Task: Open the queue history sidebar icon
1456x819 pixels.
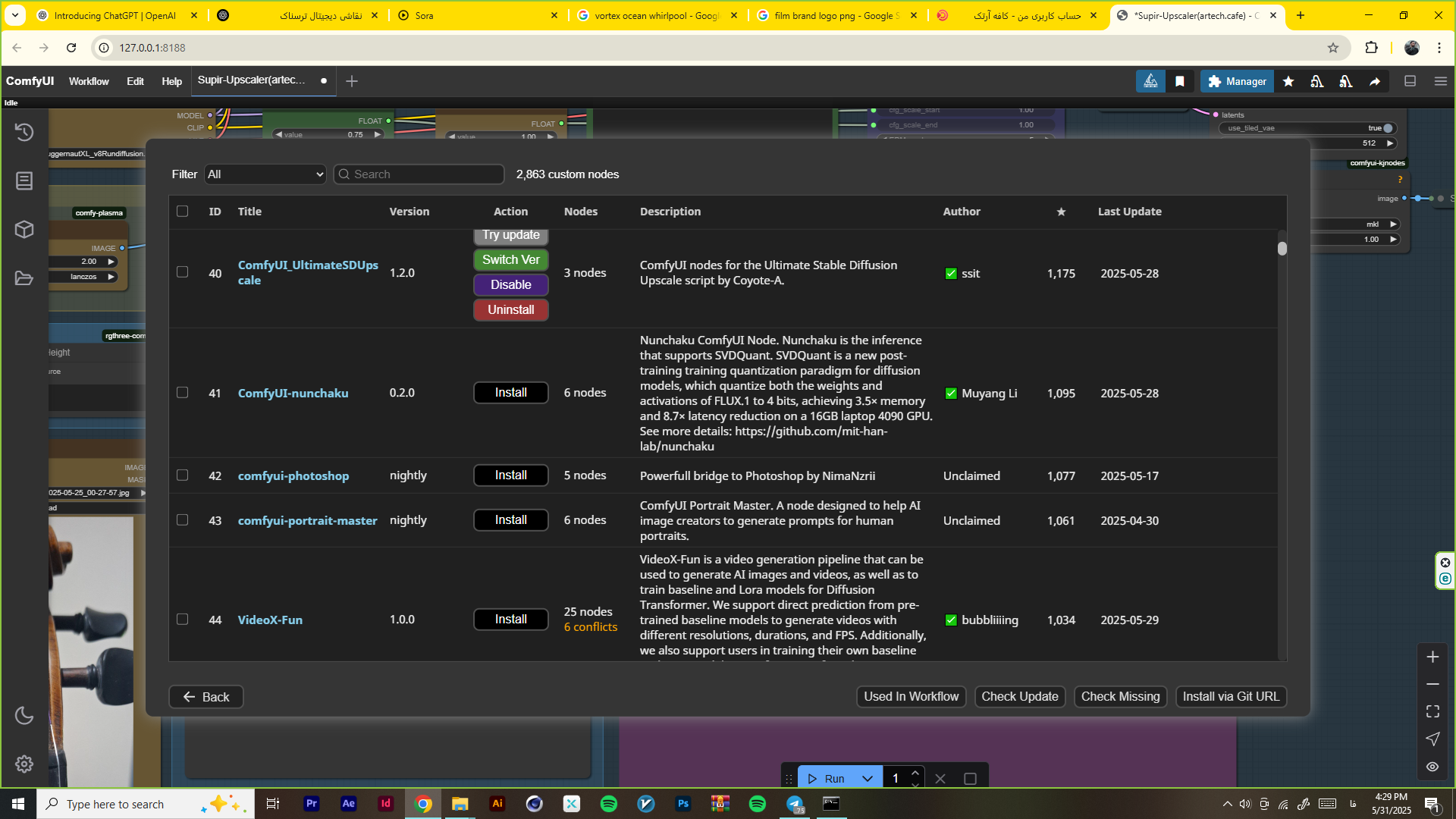Action: pos(24,132)
